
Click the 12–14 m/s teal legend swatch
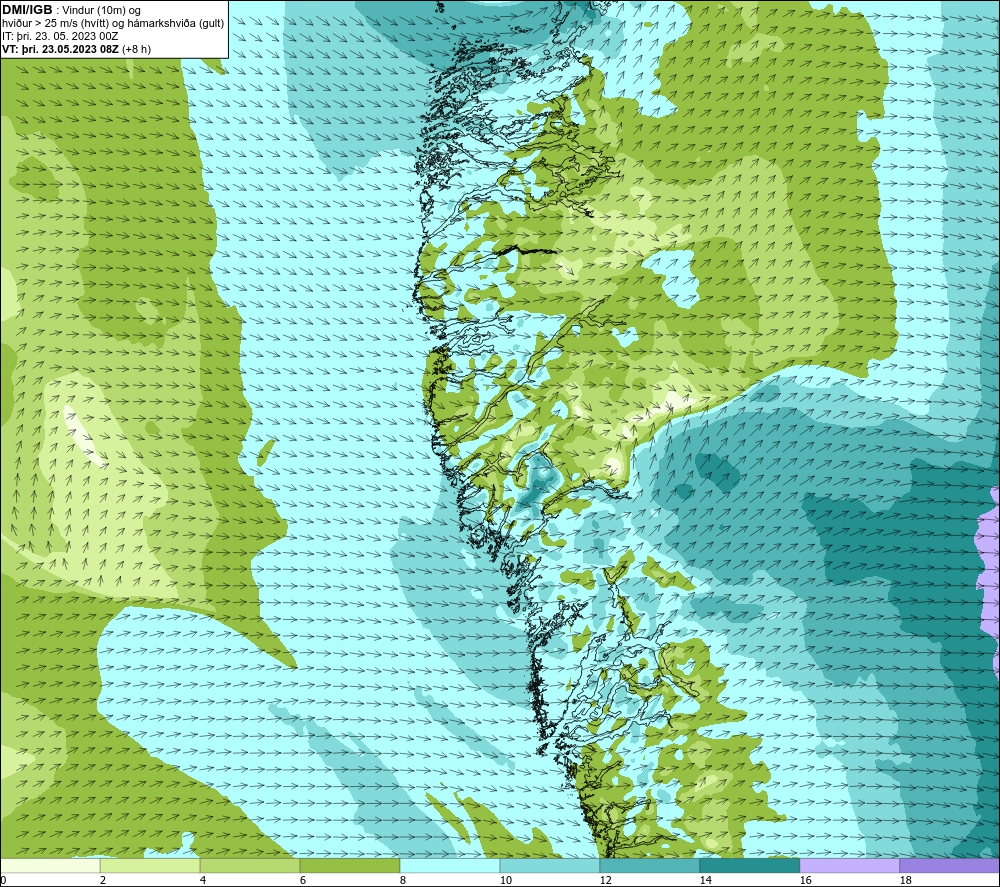649,866
